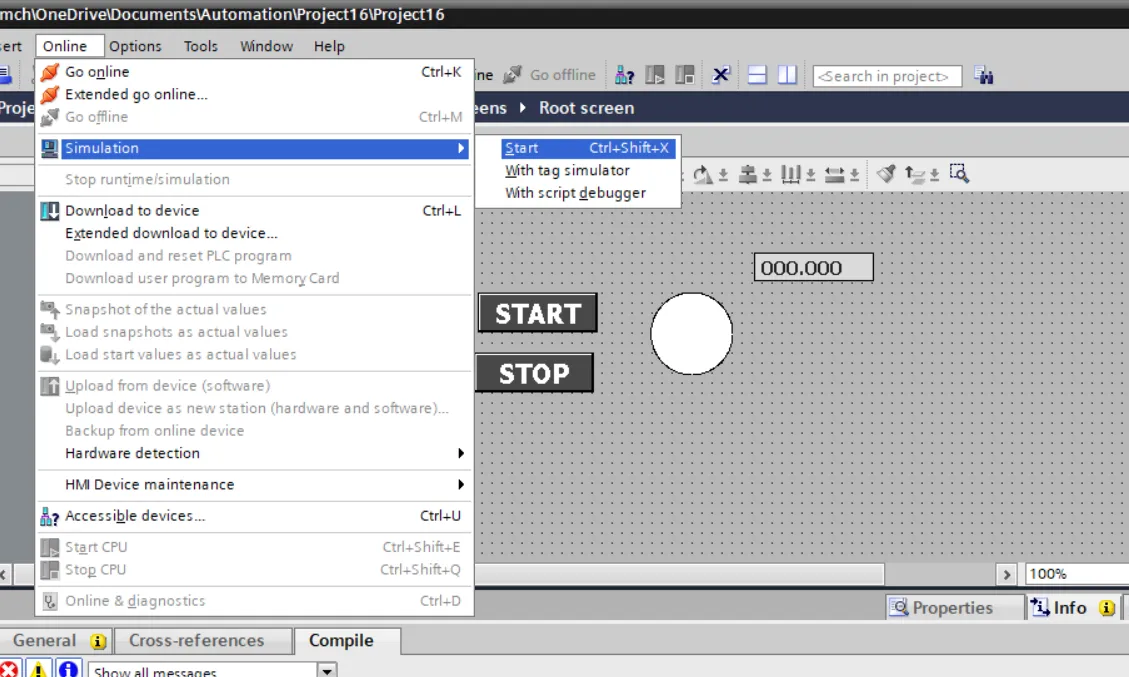Open the Show all messages dropdown
This screenshot has width=1129, height=677.
coord(327,670)
